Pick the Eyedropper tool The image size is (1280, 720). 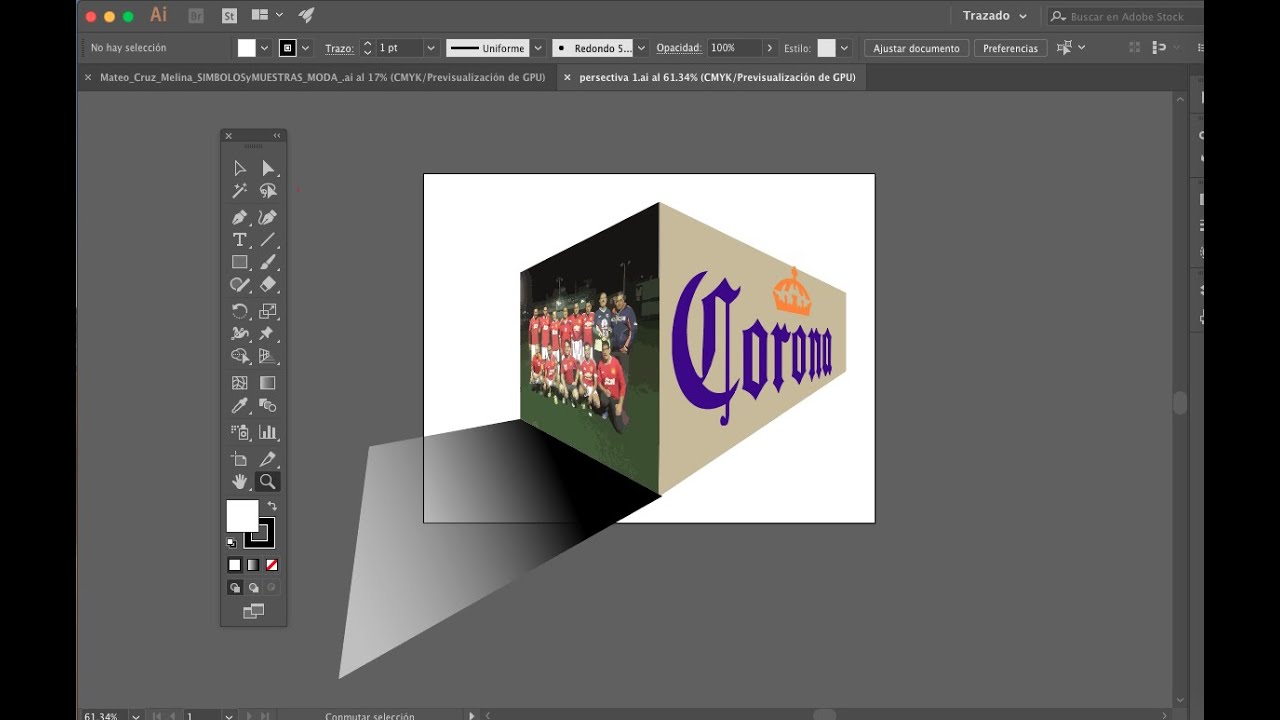pyautogui.click(x=240, y=406)
